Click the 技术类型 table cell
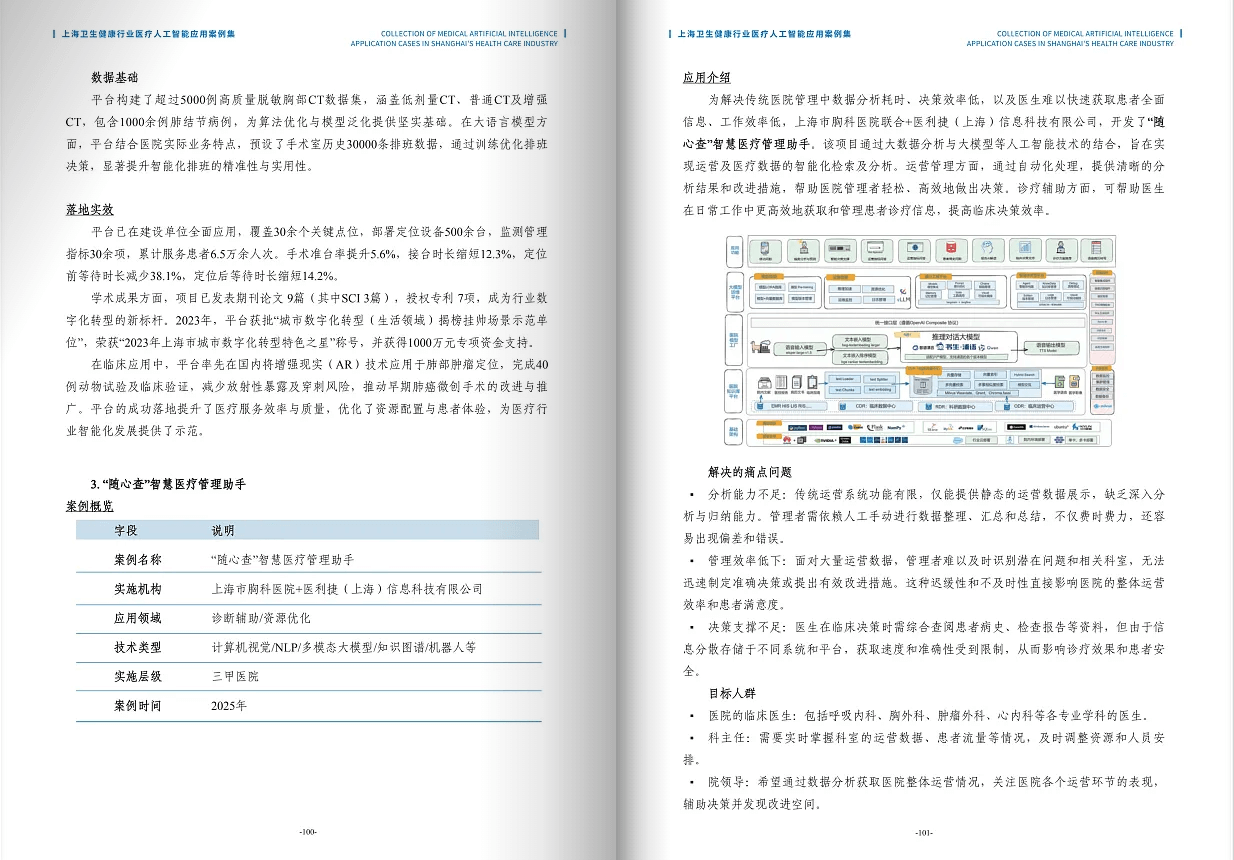This screenshot has width=1234, height=860. tap(138, 647)
